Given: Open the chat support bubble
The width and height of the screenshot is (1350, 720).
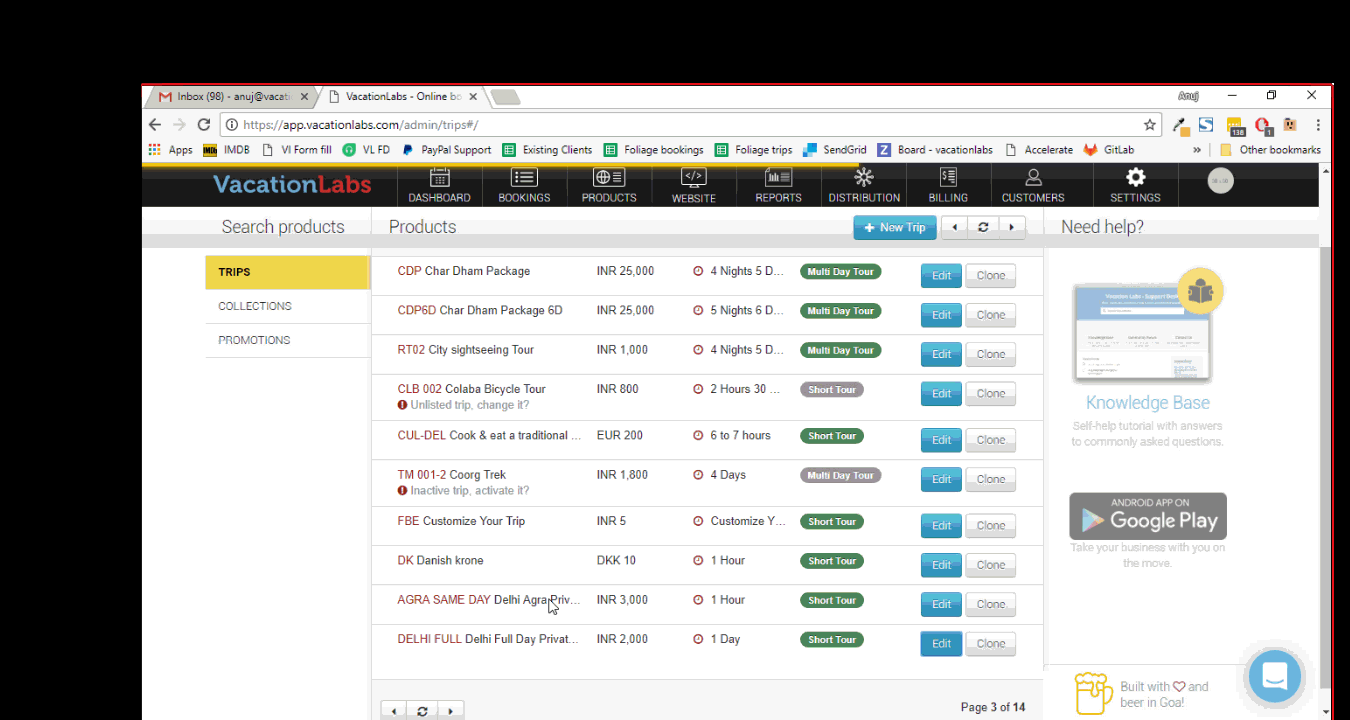Looking at the screenshot, I should click(1274, 677).
